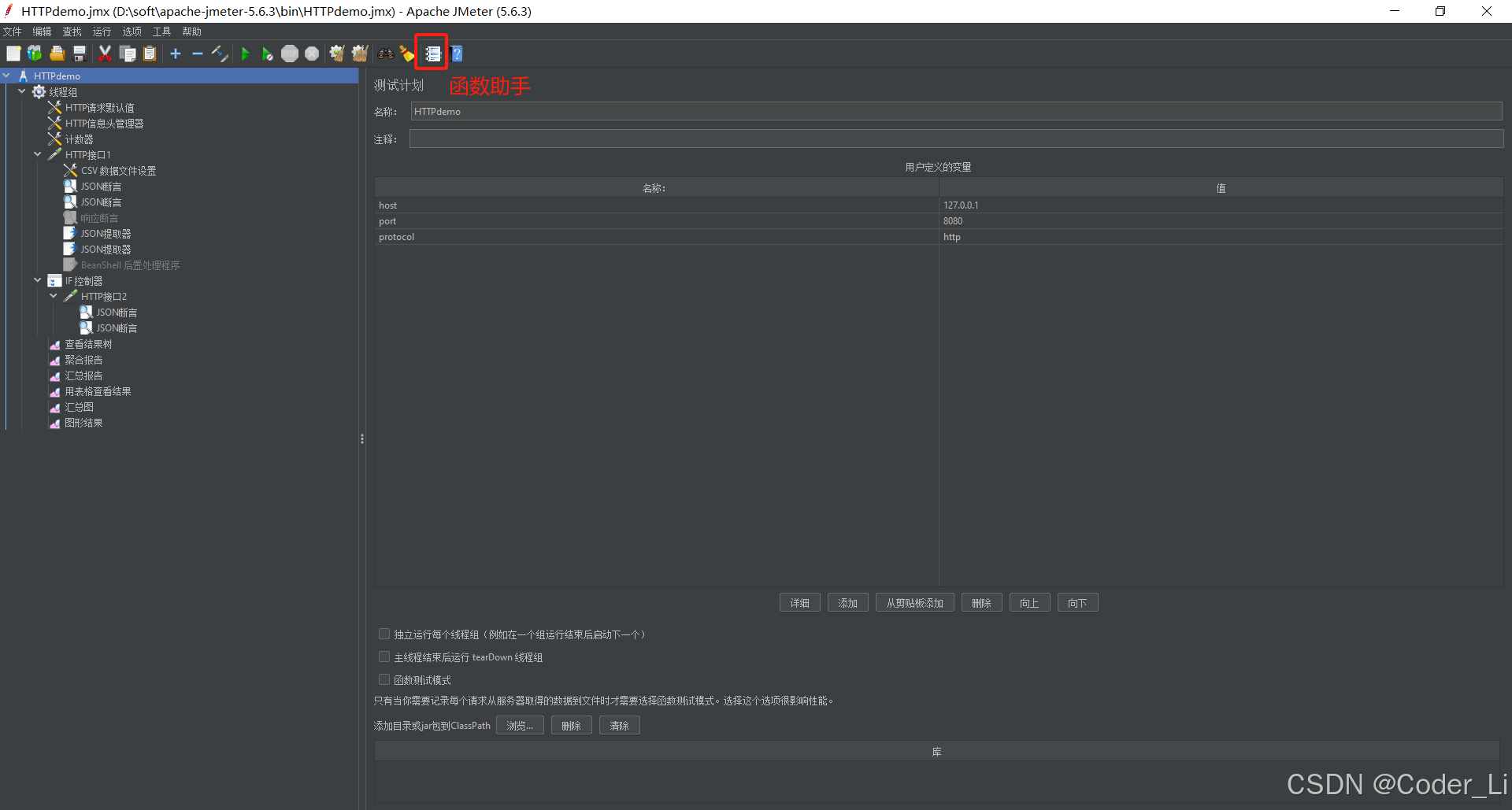
Task: Click the Copy icon in toolbar
Action: coord(128,54)
